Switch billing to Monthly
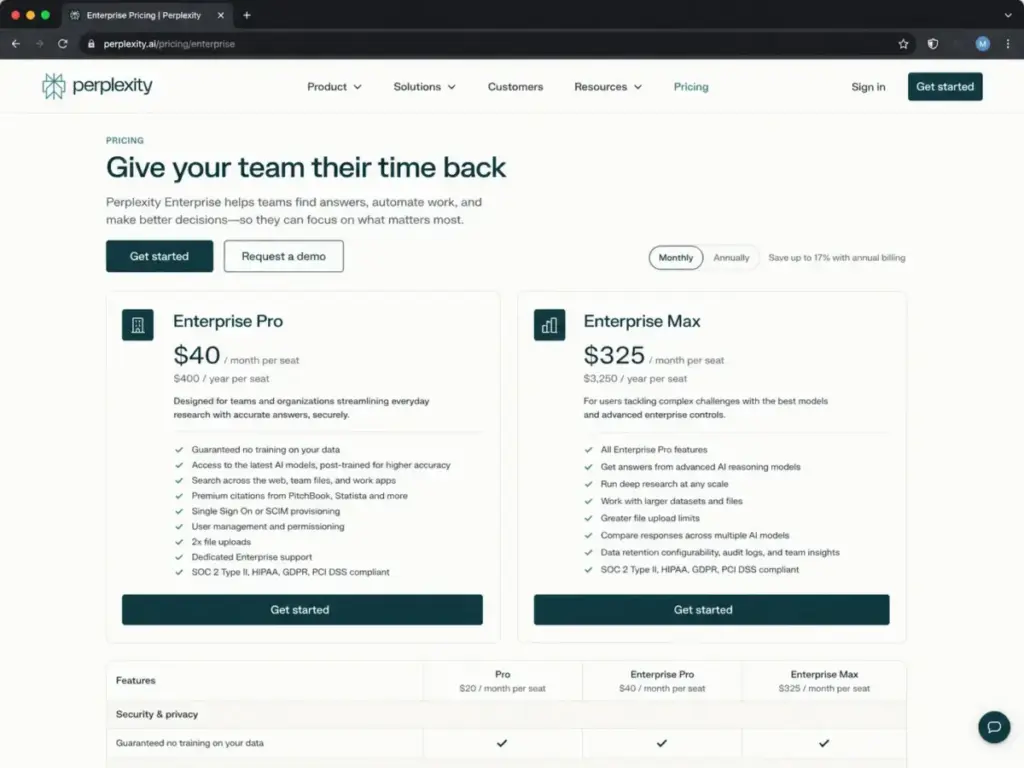The height and width of the screenshot is (768, 1024). (676, 257)
